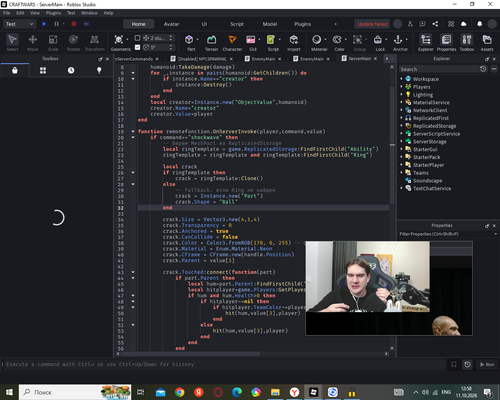This screenshot has width=500, height=400.
Task: Open the Part type dropdown arrow
Action: tap(197, 39)
